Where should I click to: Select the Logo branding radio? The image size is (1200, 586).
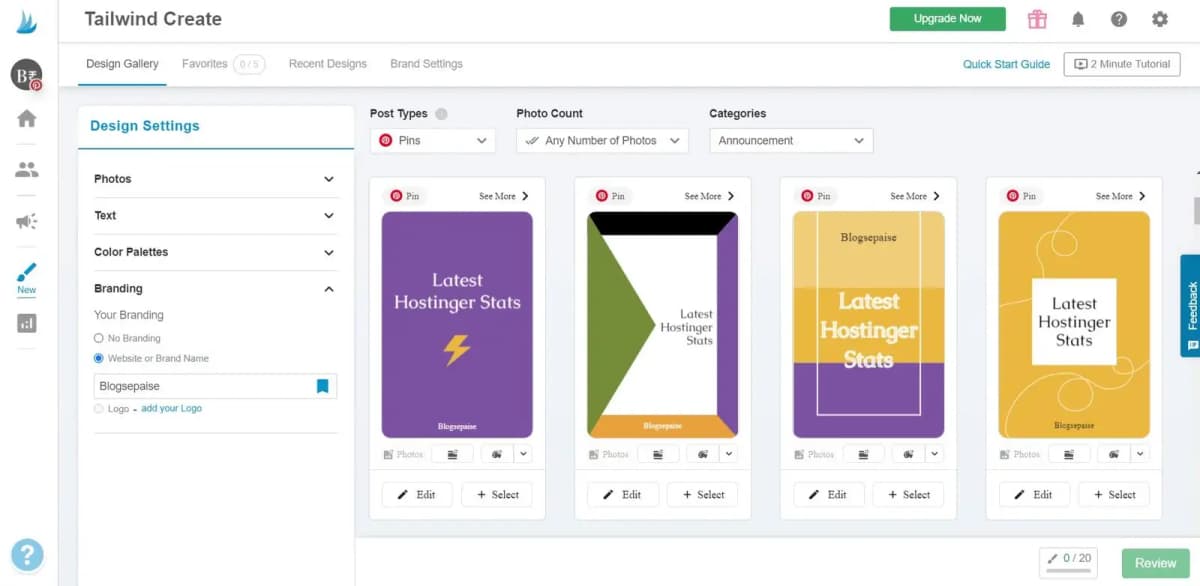point(98,408)
